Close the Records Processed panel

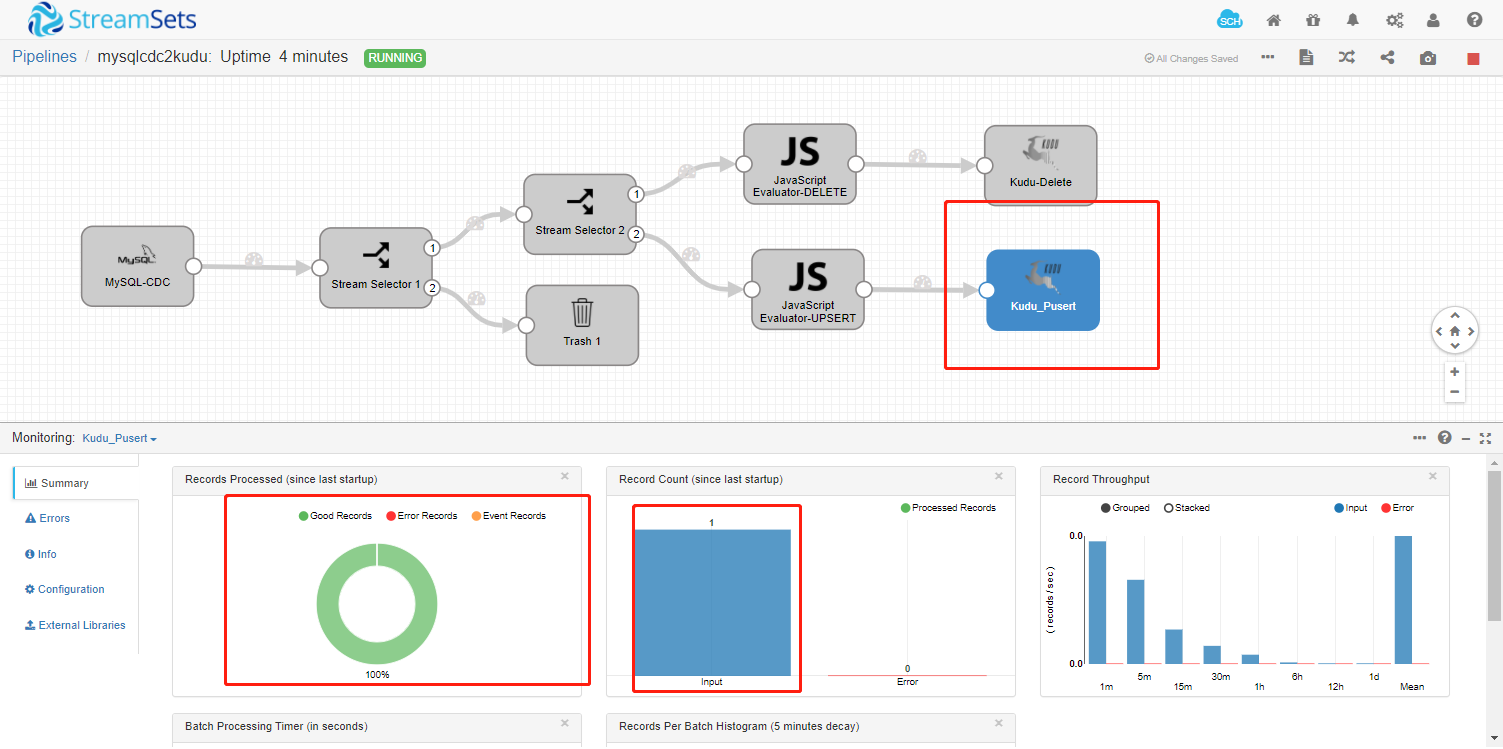tap(565, 477)
